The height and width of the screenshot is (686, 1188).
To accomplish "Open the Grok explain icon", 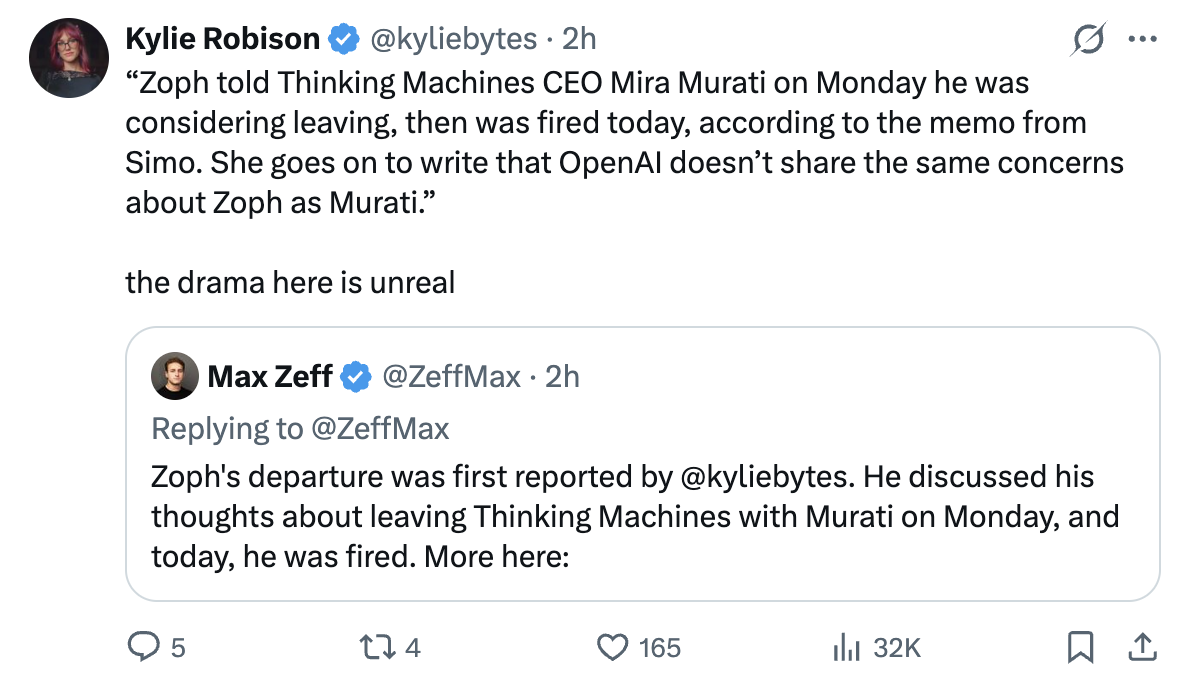I will click(x=1086, y=40).
